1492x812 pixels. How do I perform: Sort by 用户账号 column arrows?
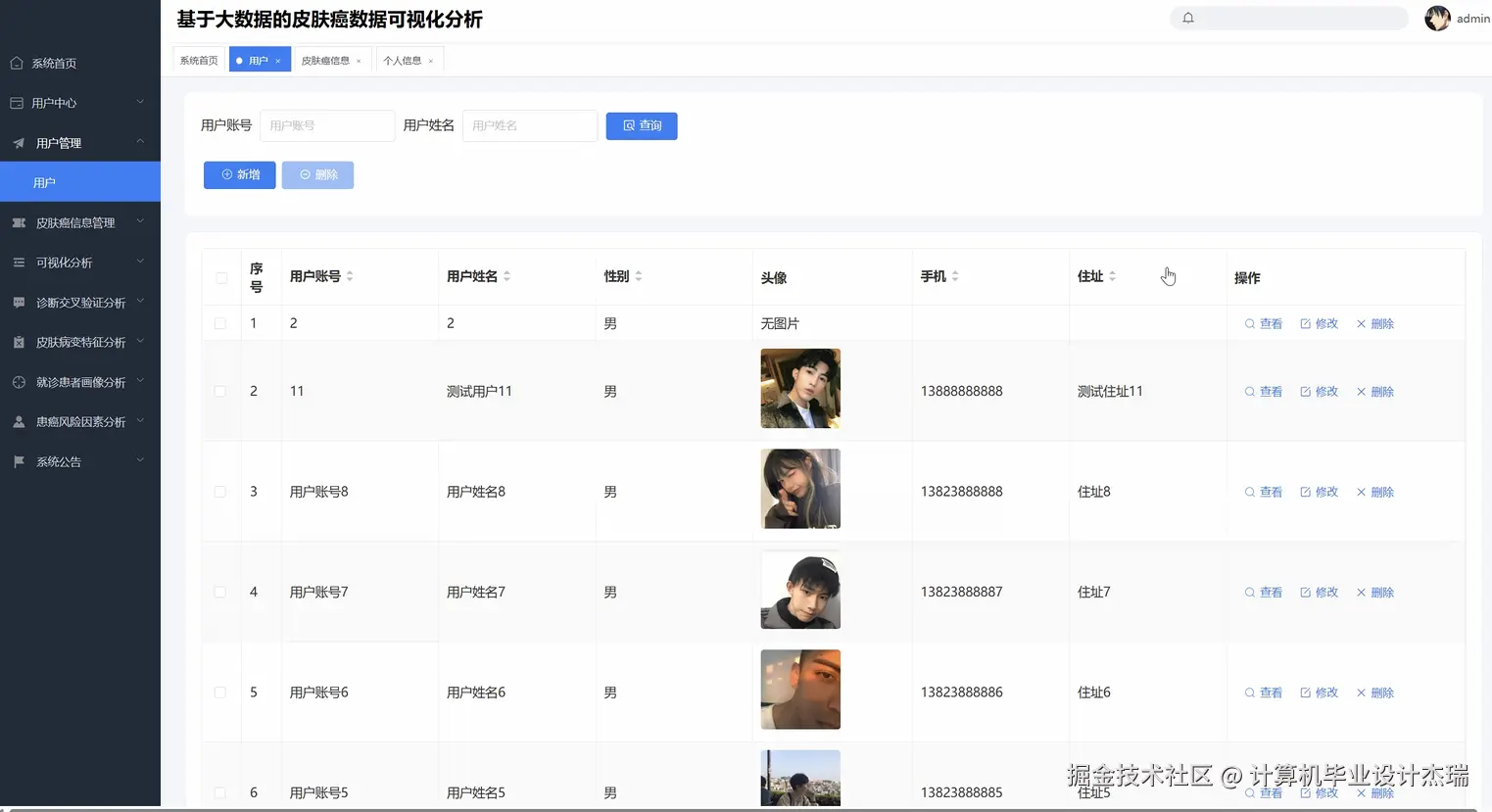pos(352,275)
